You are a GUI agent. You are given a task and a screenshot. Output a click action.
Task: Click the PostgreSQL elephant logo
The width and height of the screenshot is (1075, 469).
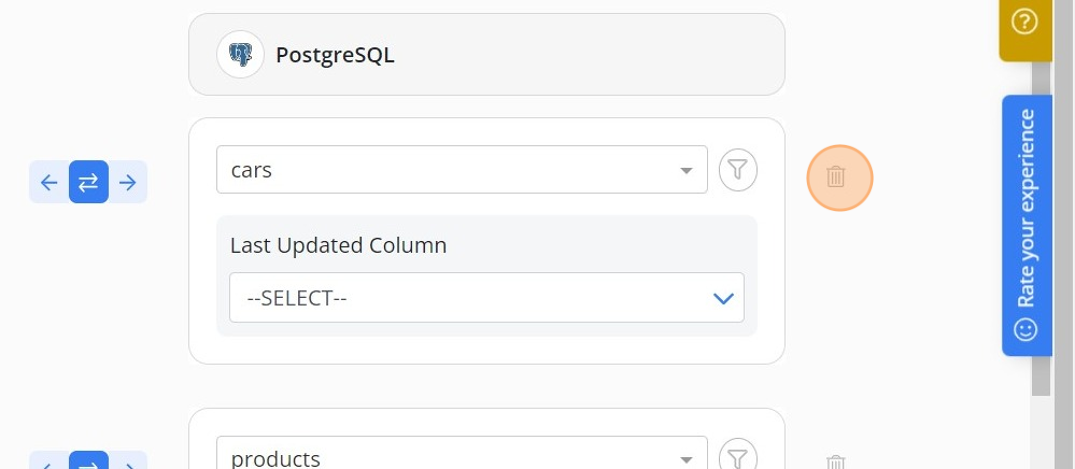(x=240, y=54)
